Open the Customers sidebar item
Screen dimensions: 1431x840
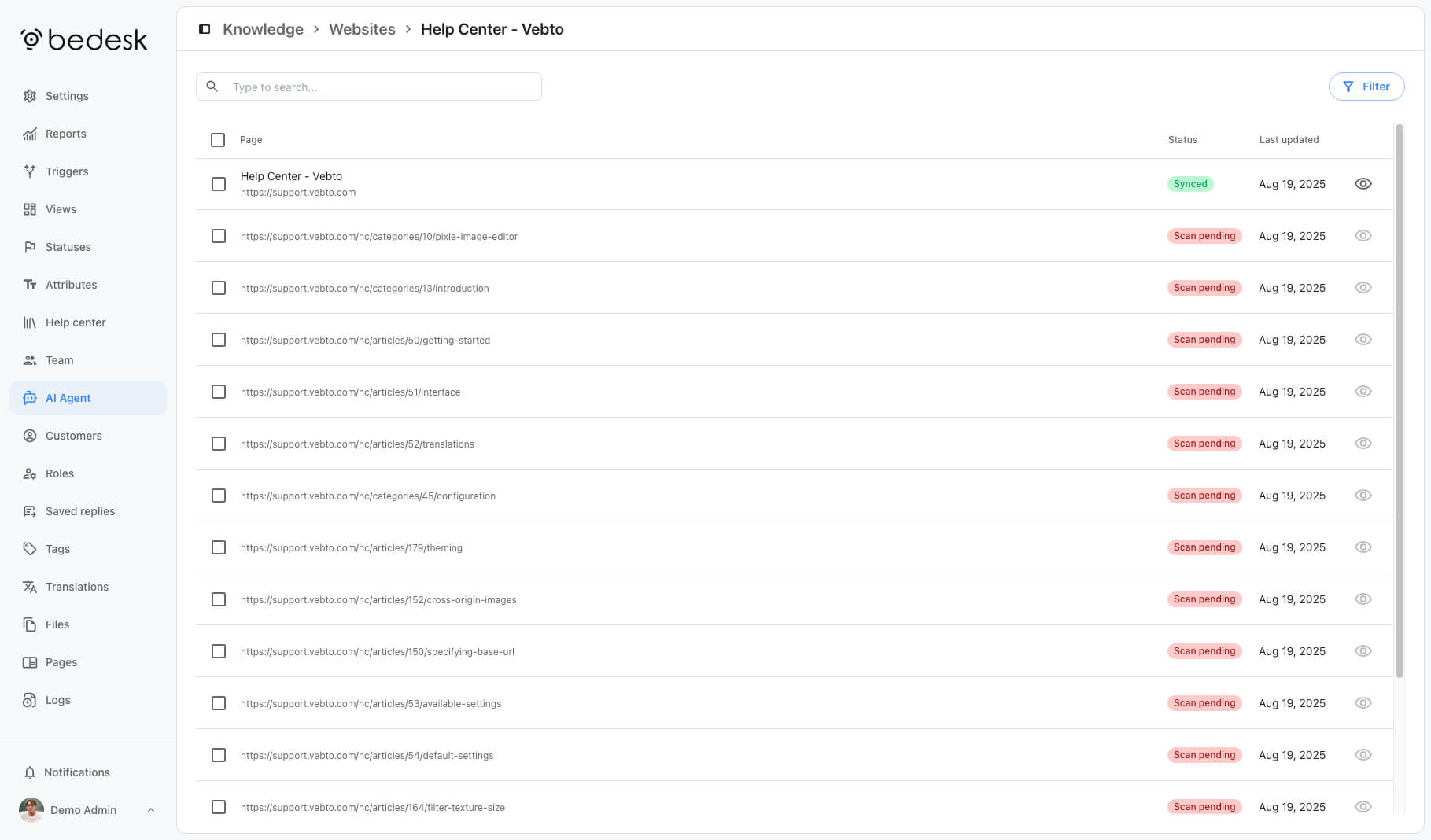point(88,436)
